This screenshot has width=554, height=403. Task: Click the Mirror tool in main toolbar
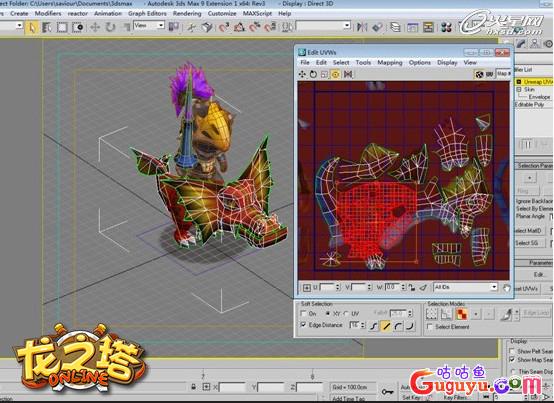362,27
